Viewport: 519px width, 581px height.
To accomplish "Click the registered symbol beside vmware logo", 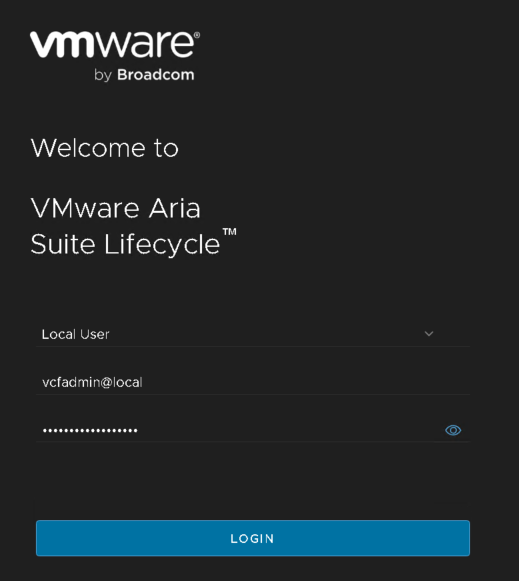I will click(x=197, y=35).
